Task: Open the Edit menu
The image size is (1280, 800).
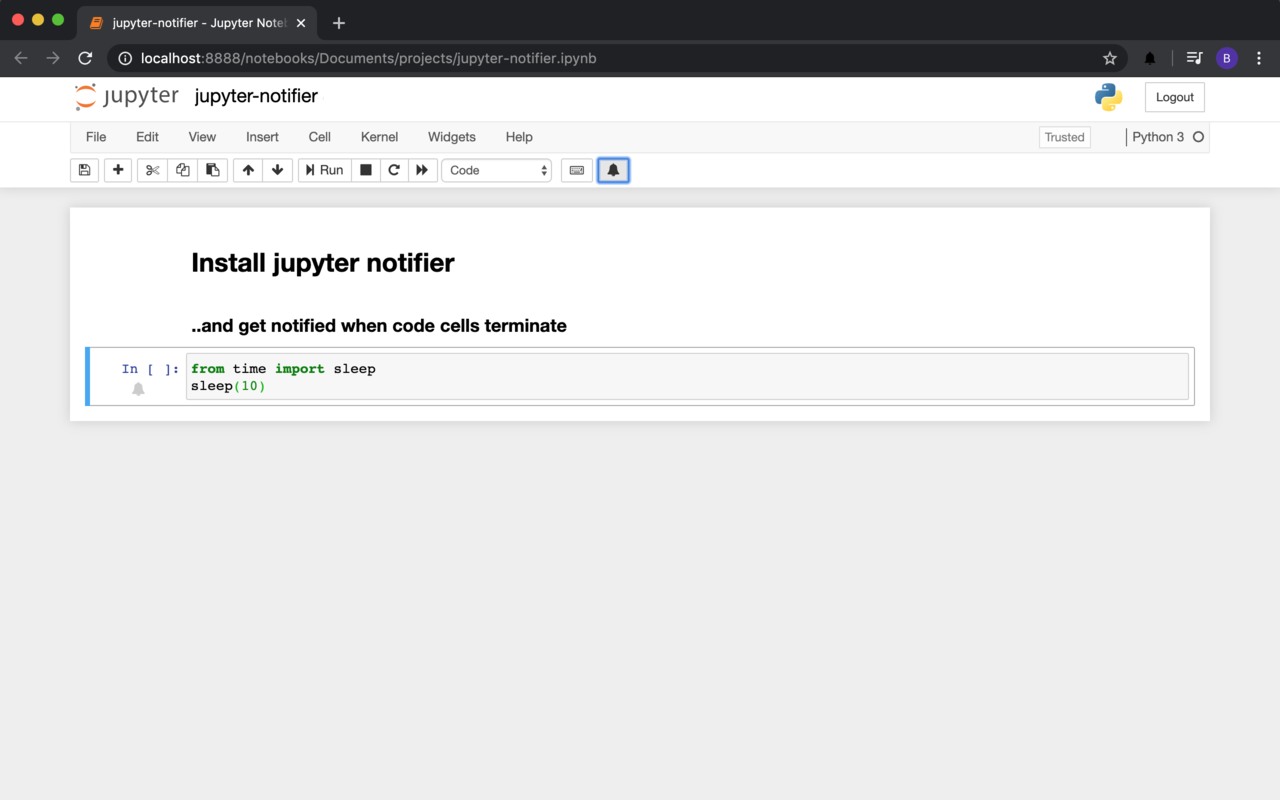Action: pyautogui.click(x=147, y=137)
